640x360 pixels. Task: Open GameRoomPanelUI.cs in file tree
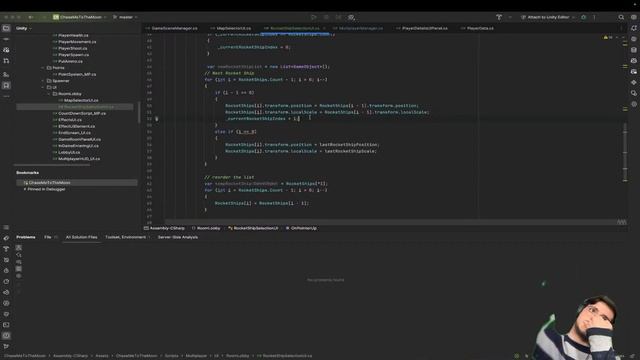pyautogui.click(x=79, y=139)
